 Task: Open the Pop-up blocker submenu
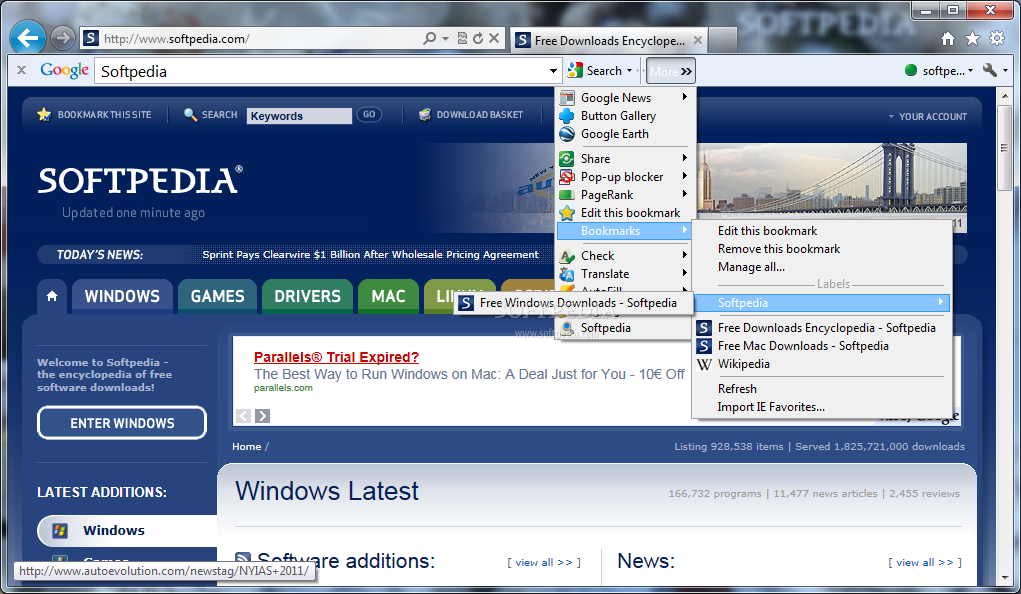(x=625, y=177)
